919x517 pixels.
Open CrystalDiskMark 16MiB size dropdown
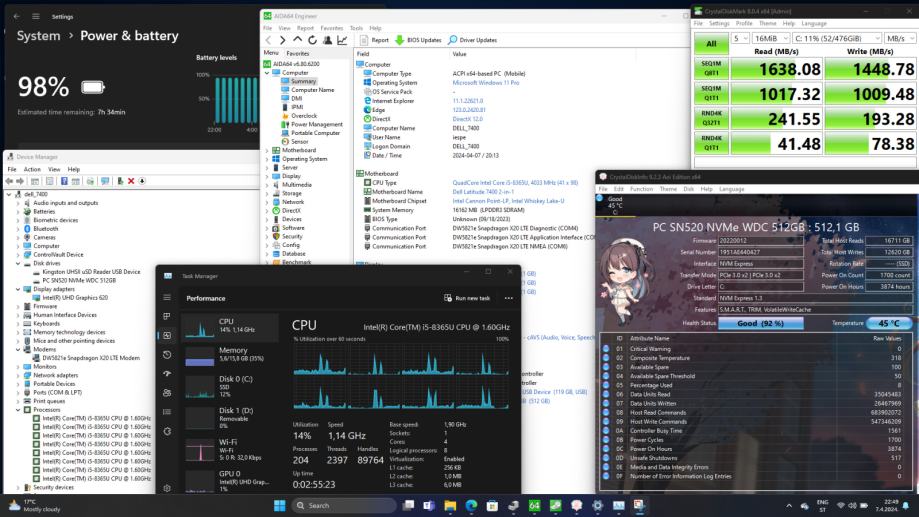click(771, 38)
